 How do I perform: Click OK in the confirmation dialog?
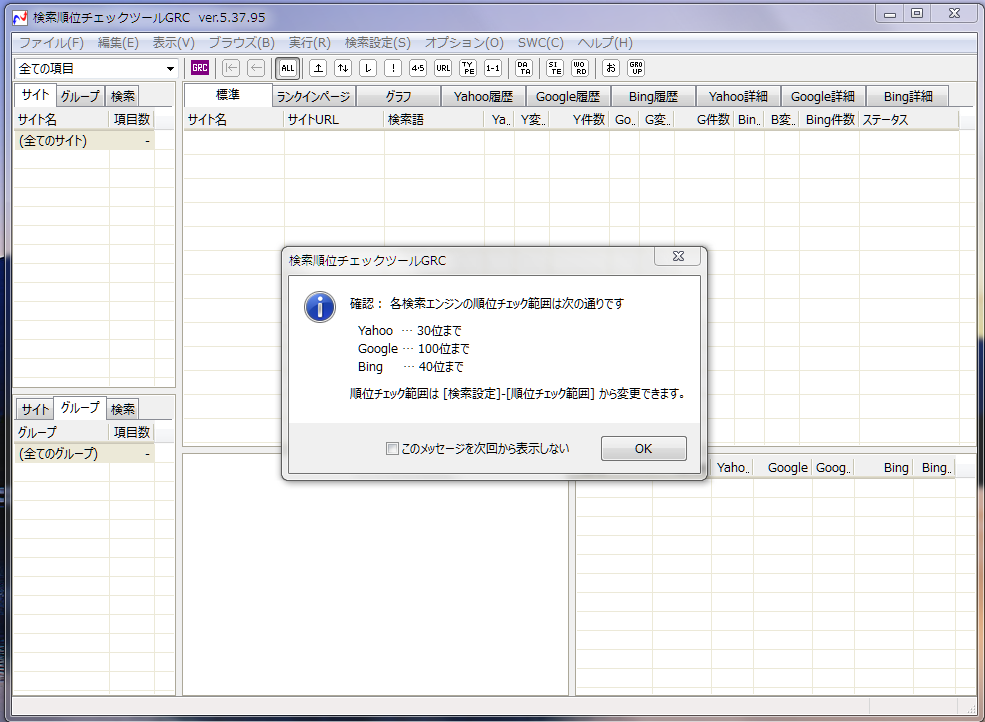click(x=643, y=449)
